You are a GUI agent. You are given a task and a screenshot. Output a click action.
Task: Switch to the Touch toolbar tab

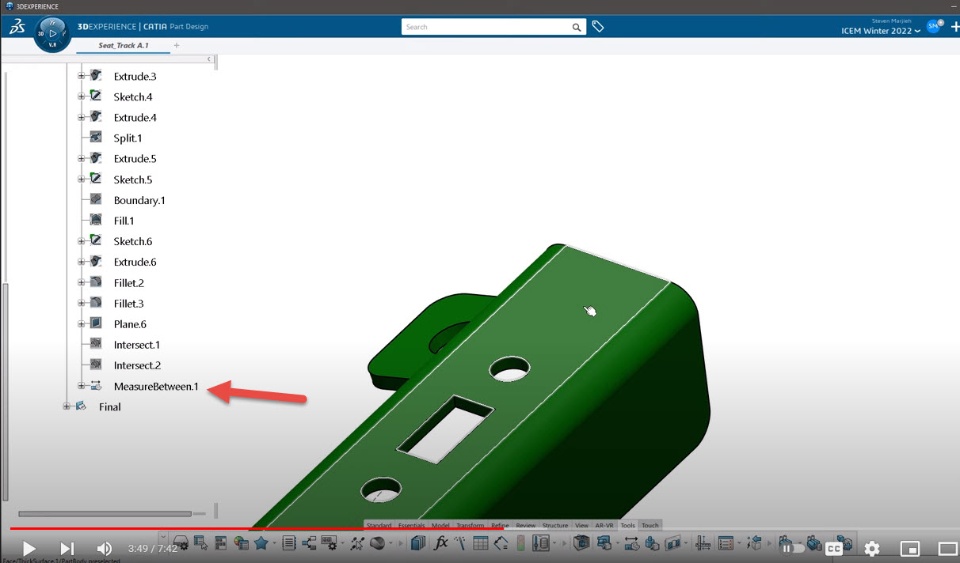point(650,525)
